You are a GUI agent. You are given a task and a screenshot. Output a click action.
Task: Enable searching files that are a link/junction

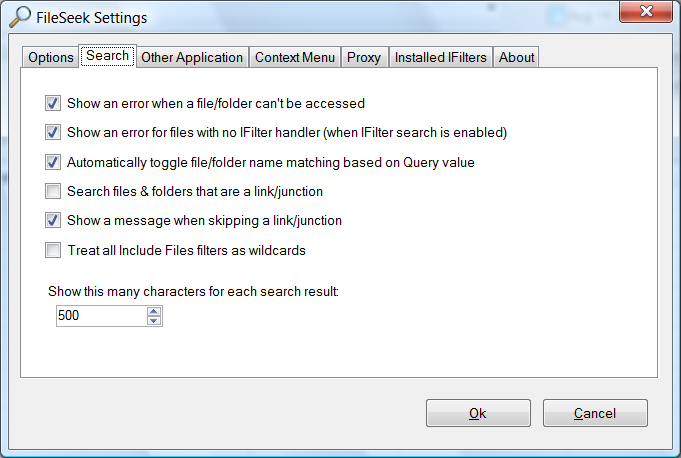pos(53,191)
